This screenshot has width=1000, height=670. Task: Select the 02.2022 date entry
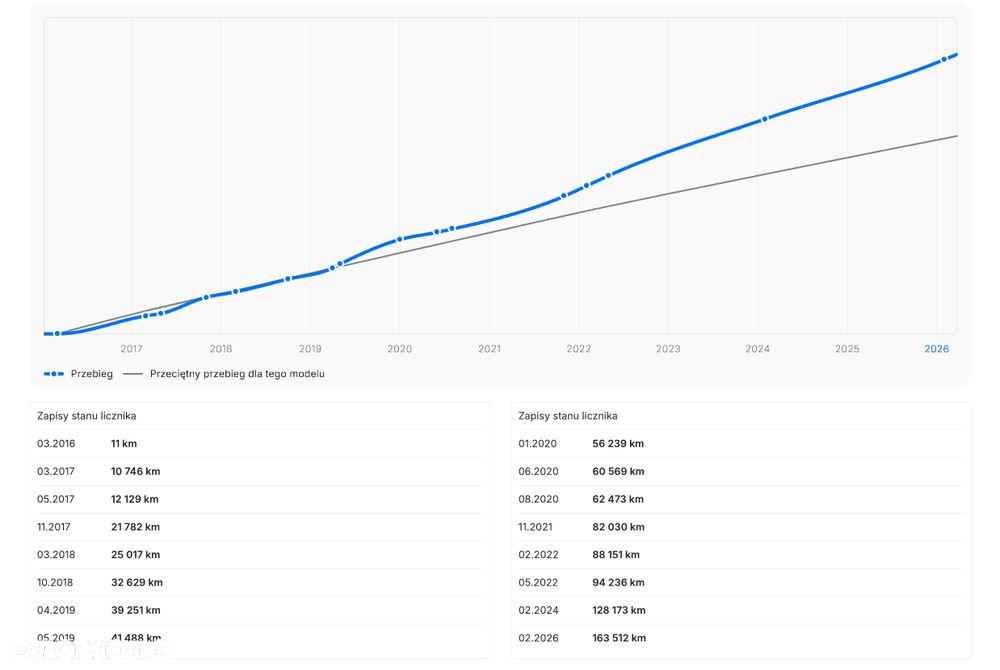(x=538, y=555)
